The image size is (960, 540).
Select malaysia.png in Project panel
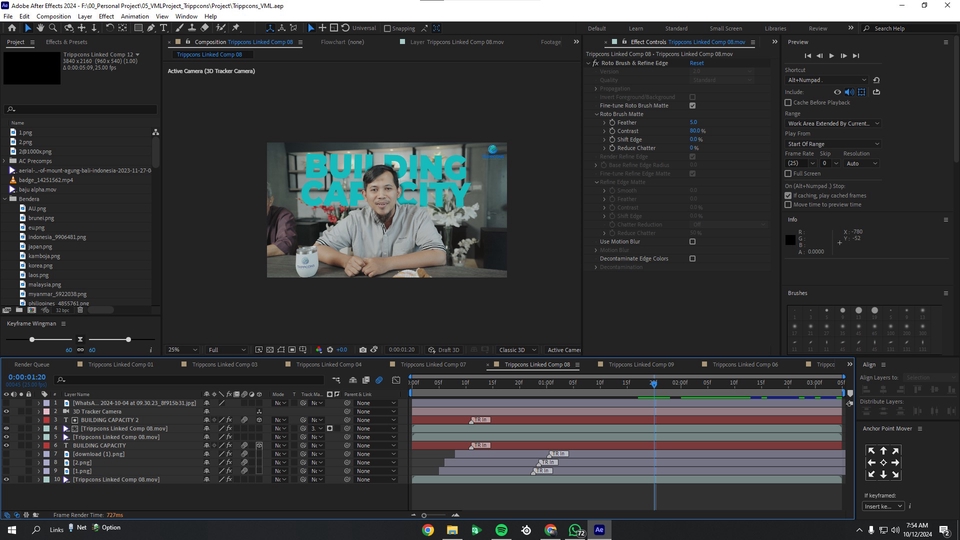pyautogui.click(x=44, y=285)
